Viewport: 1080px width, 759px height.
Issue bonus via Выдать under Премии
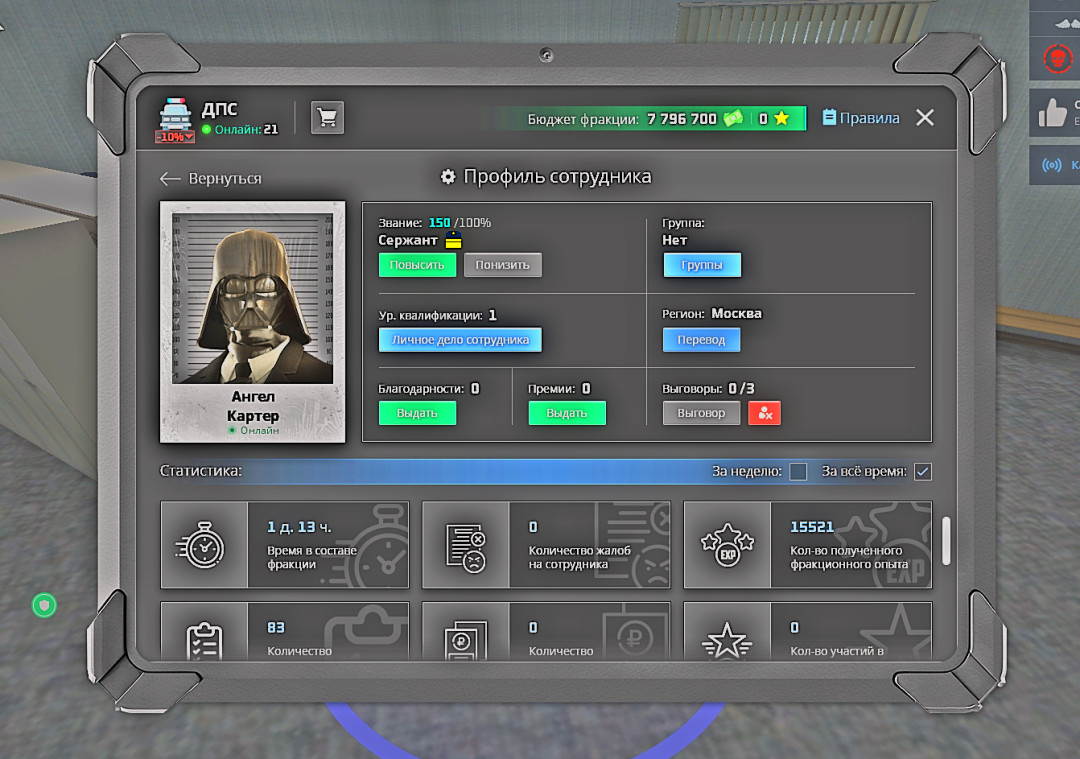point(567,413)
